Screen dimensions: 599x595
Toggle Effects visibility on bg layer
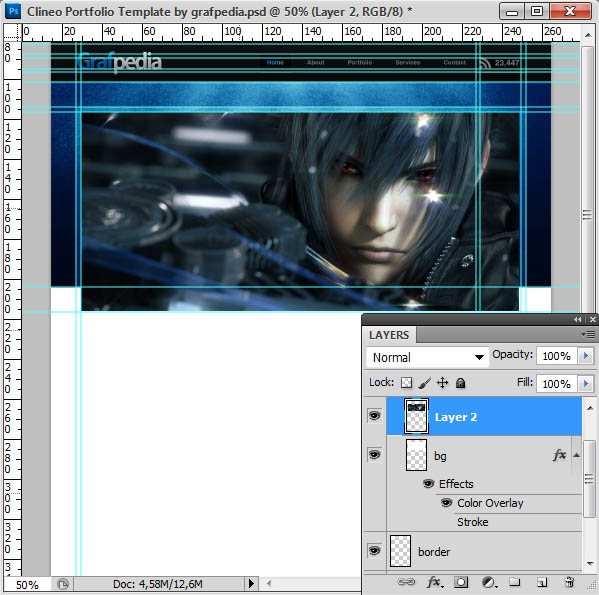(x=429, y=484)
